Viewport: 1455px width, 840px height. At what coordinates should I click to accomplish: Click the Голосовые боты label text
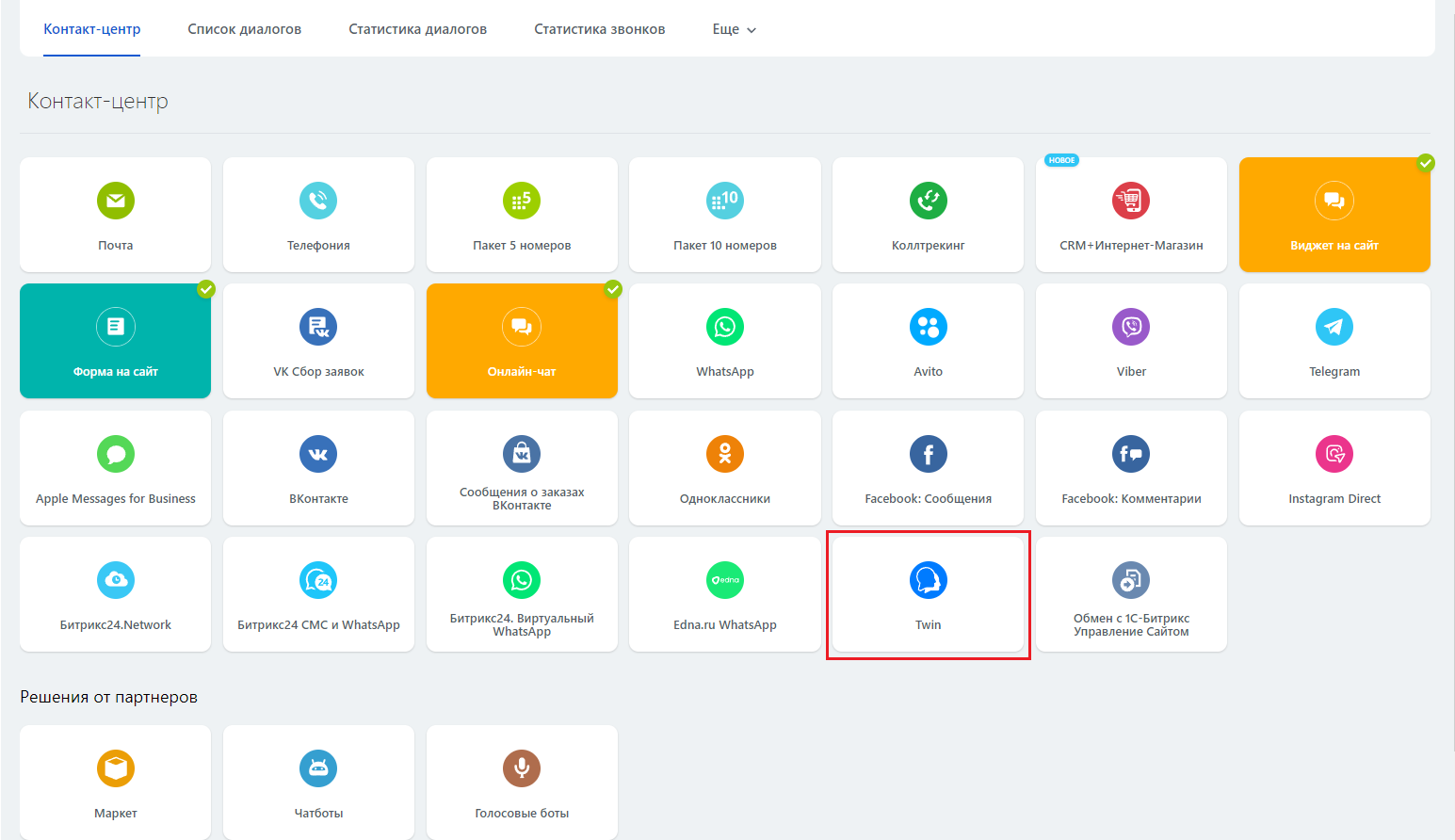pos(522,814)
